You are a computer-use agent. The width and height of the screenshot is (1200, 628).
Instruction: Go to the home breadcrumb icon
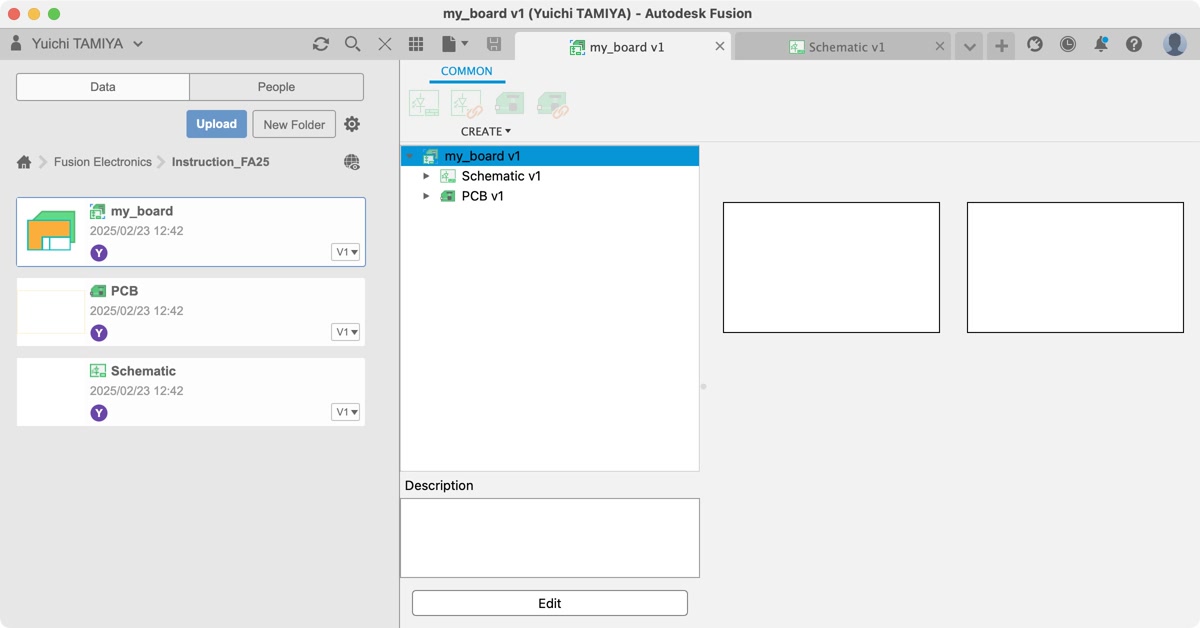tap(24, 162)
